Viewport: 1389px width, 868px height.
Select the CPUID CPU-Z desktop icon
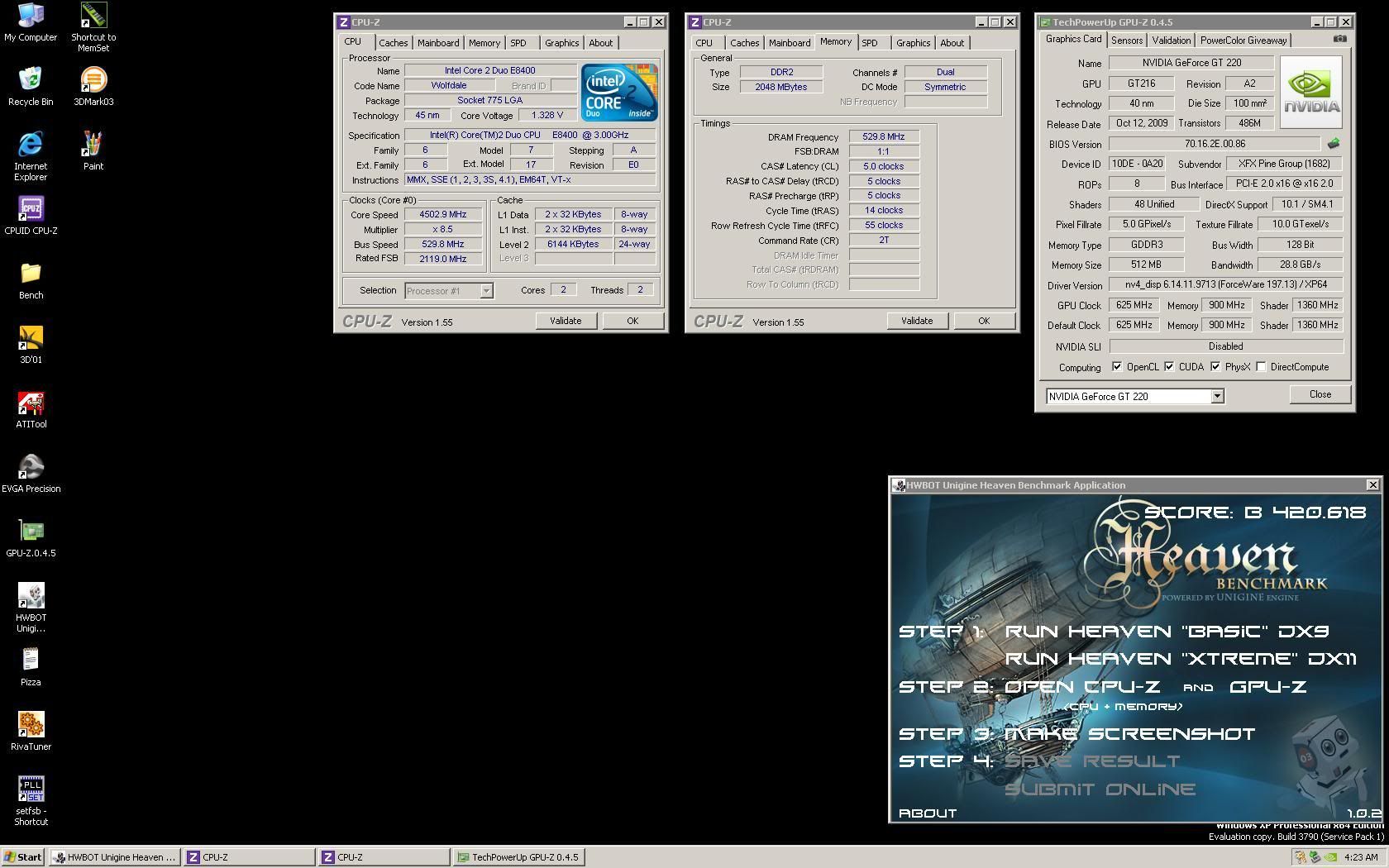(x=31, y=216)
